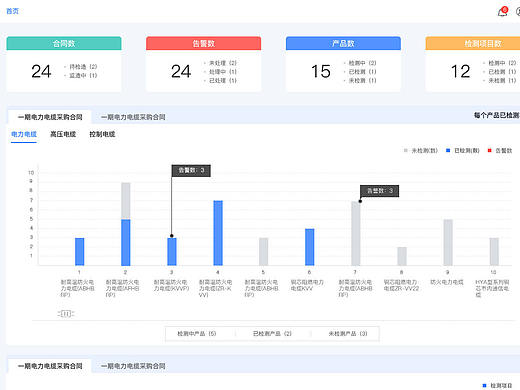Select the 检测中产品 (5) filter button
Image resolution: width=520 pixels, height=390 pixels.
(197, 334)
